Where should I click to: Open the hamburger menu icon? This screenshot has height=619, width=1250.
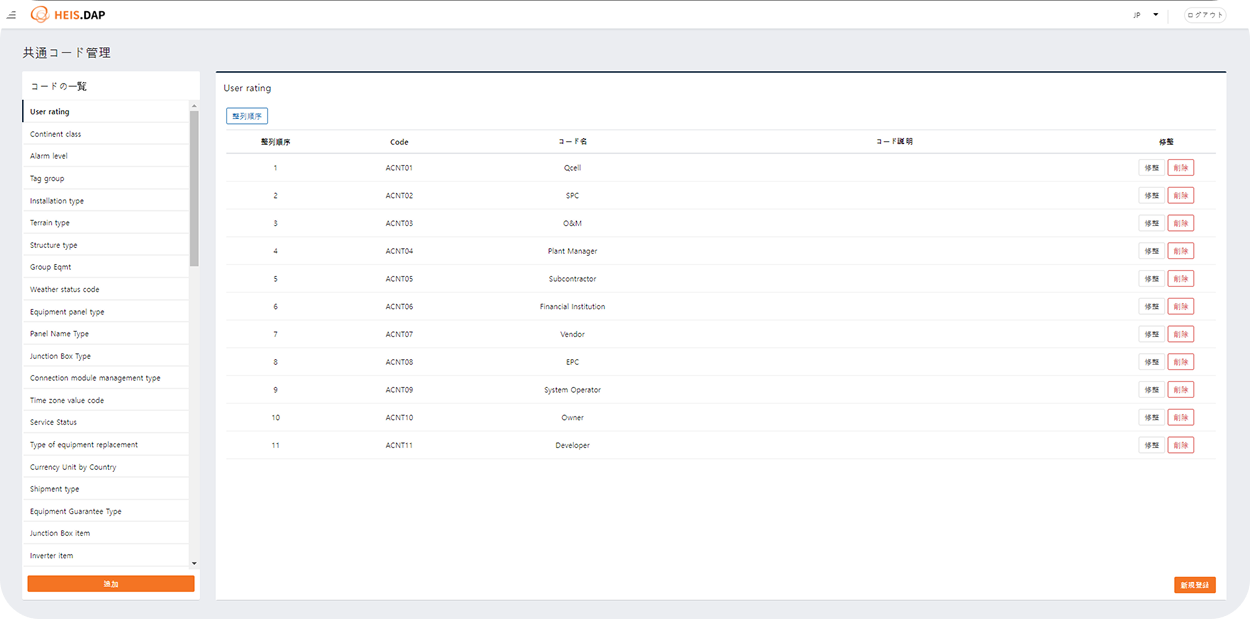pyautogui.click(x=11, y=15)
